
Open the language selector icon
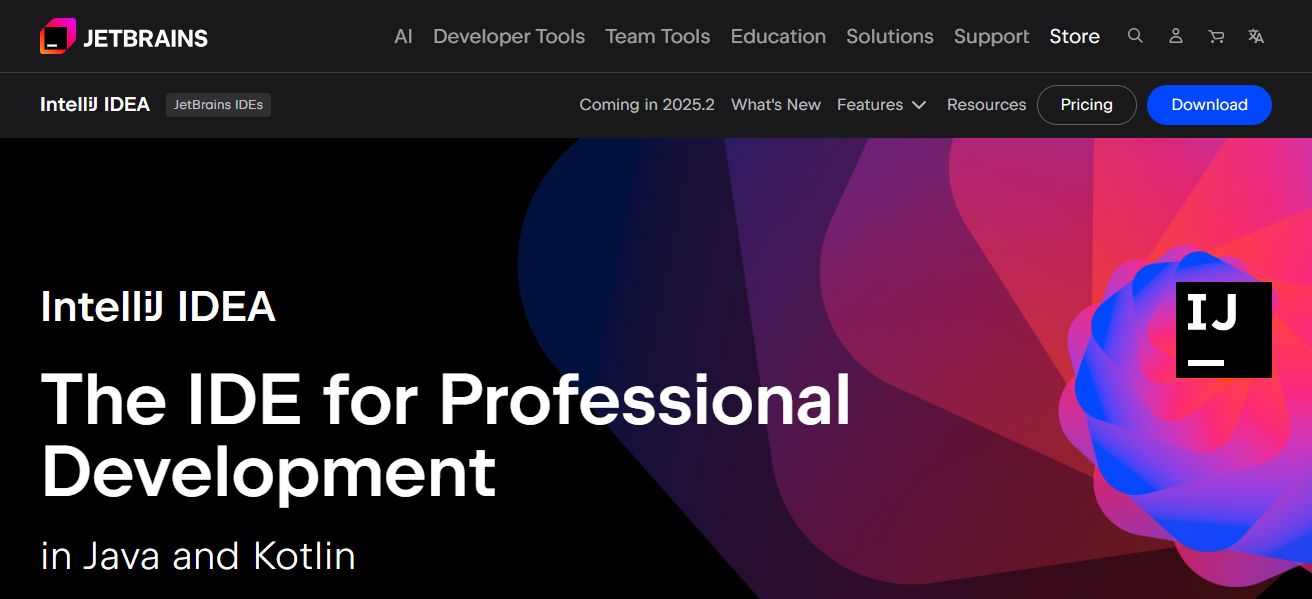click(1256, 36)
